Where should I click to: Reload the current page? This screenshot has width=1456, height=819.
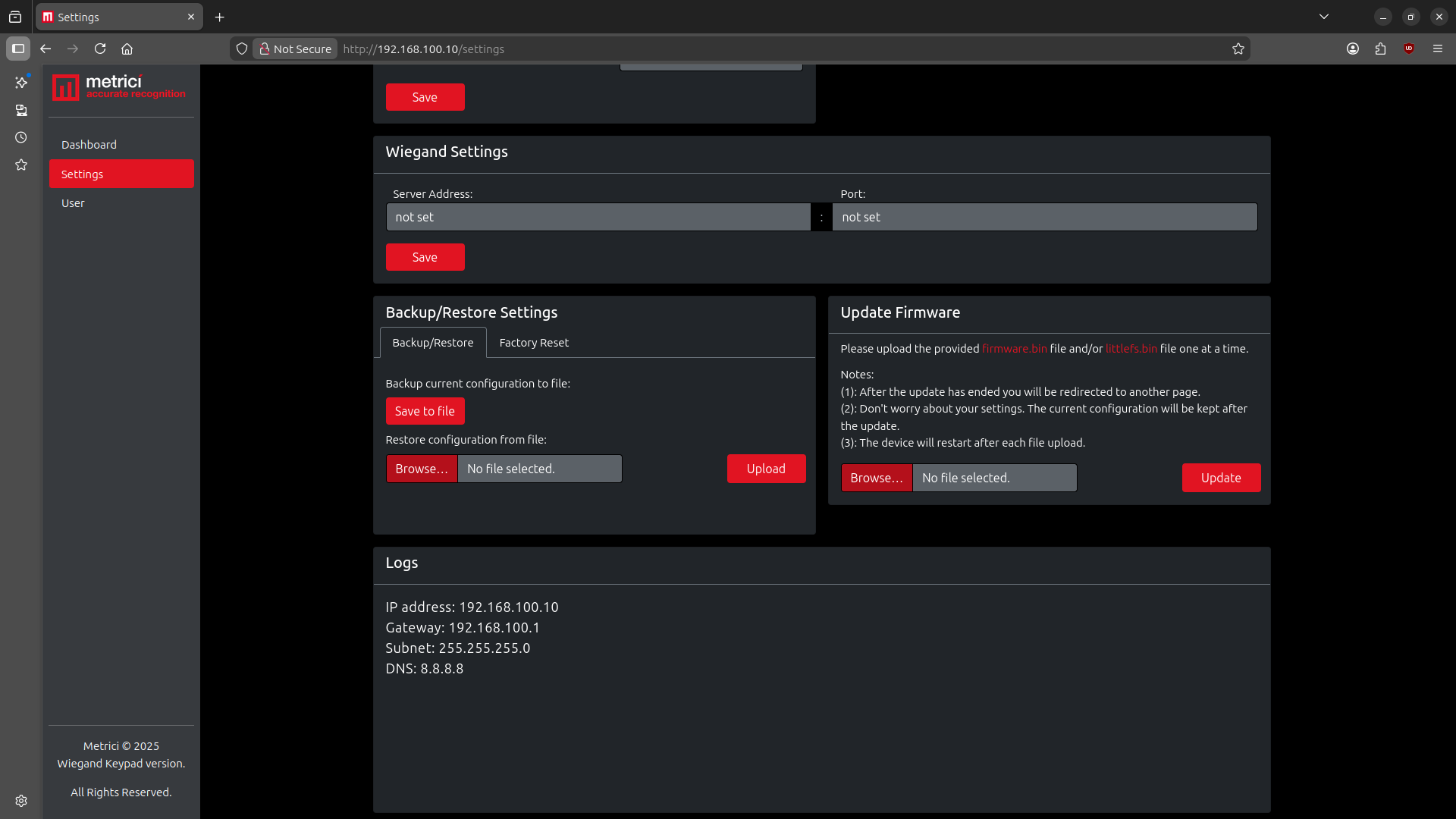[100, 49]
